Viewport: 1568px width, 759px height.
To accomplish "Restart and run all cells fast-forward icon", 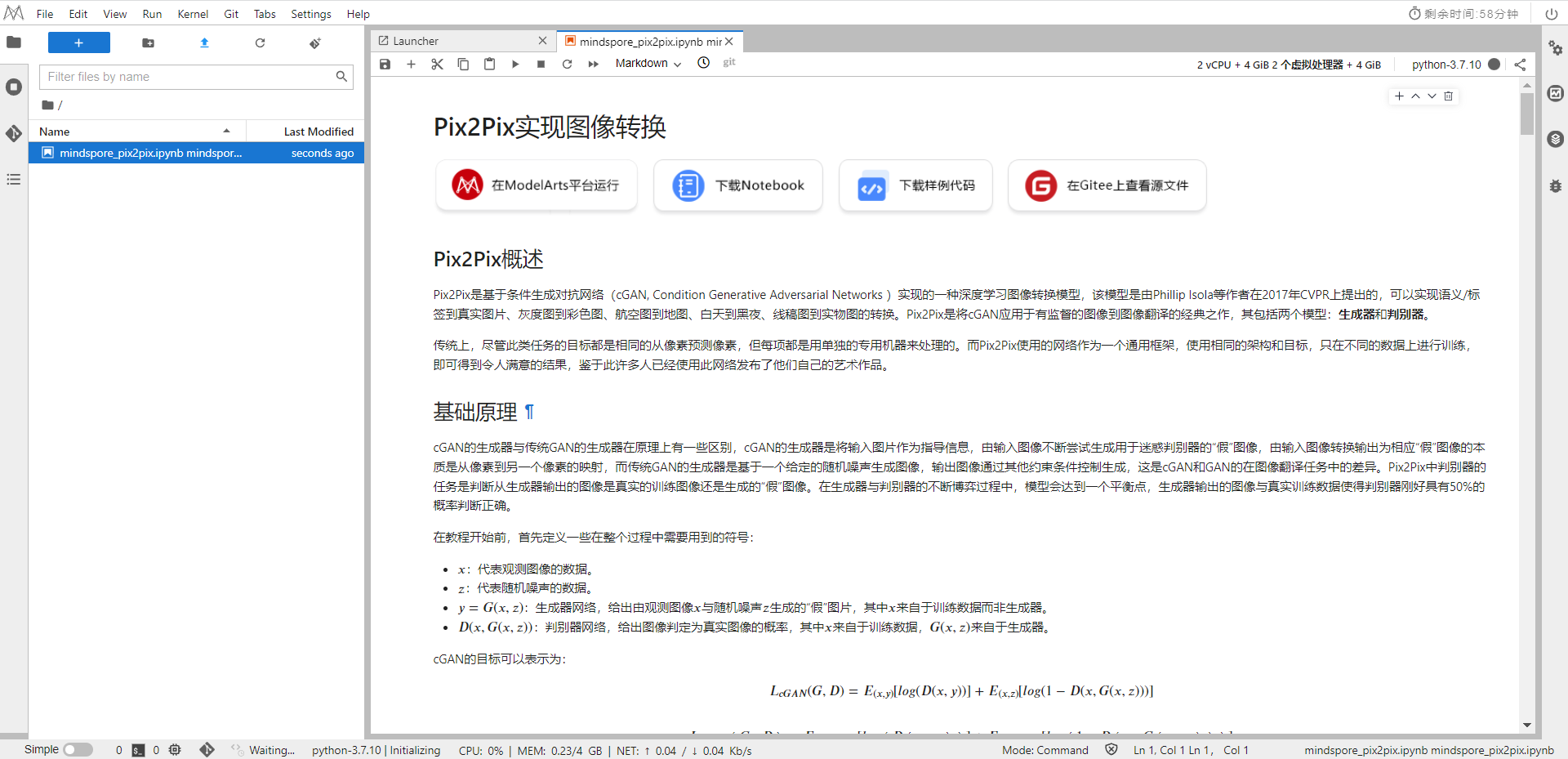I will [x=594, y=64].
